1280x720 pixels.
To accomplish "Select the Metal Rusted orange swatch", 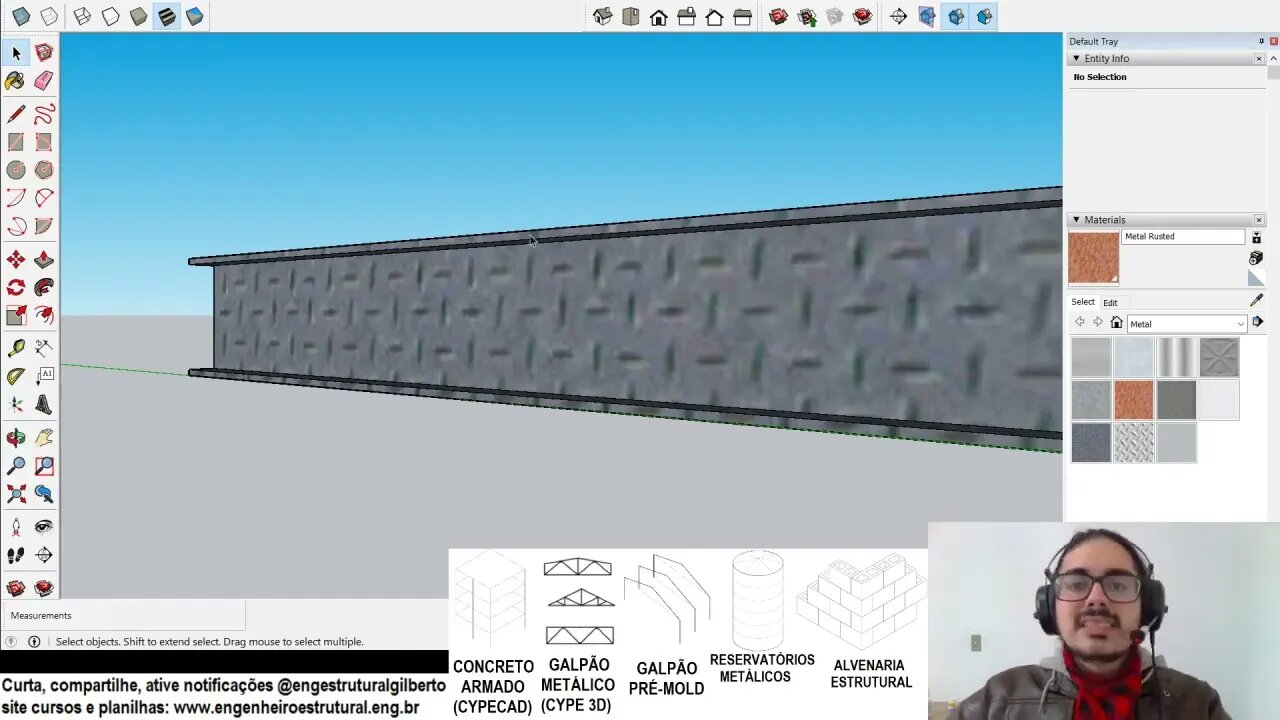I will pyautogui.click(x=1134, y=400).
